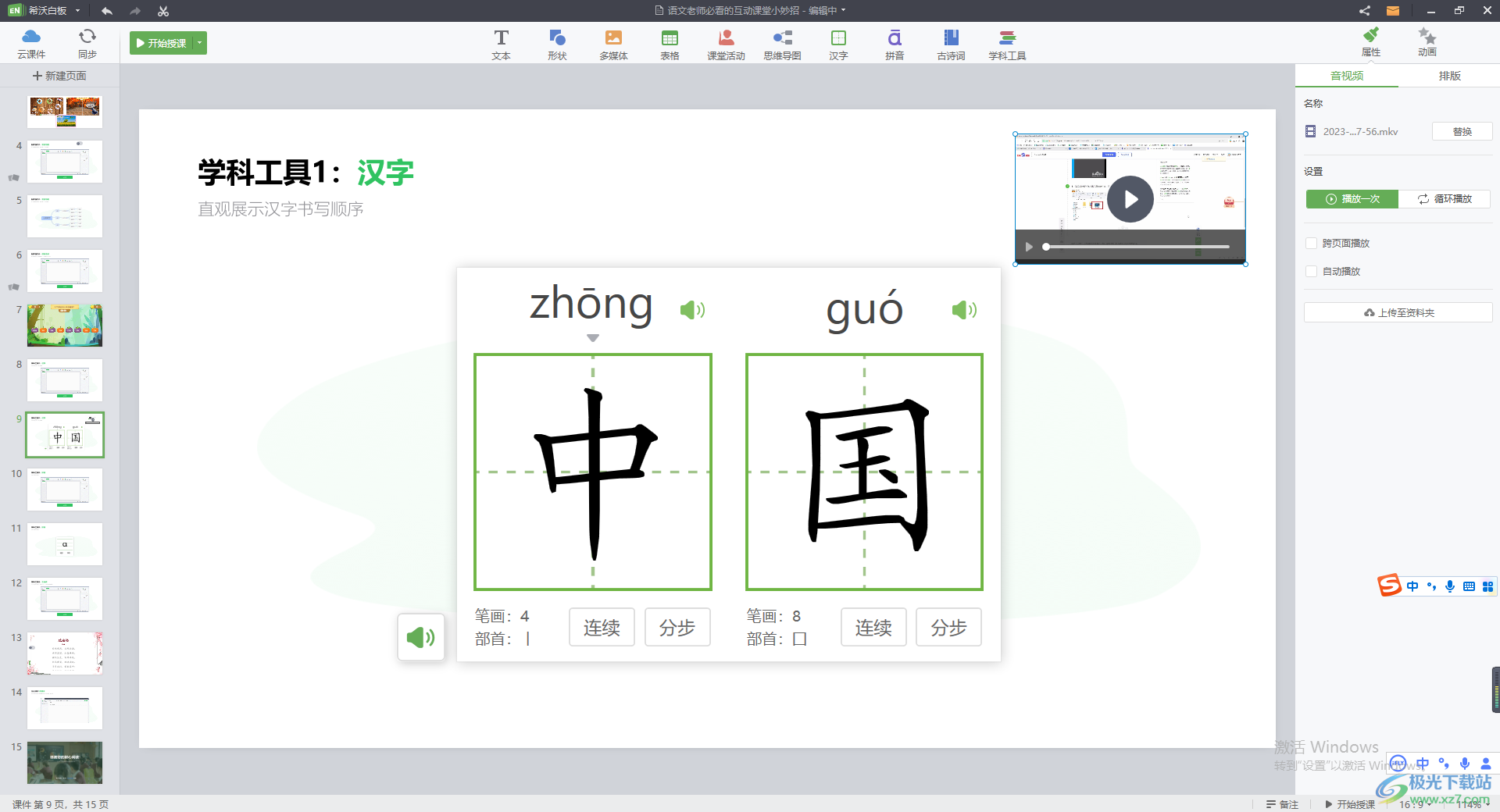Select slide thumbnail 11
Viewport: 1500px width, 812px height.
pos(65,544)
